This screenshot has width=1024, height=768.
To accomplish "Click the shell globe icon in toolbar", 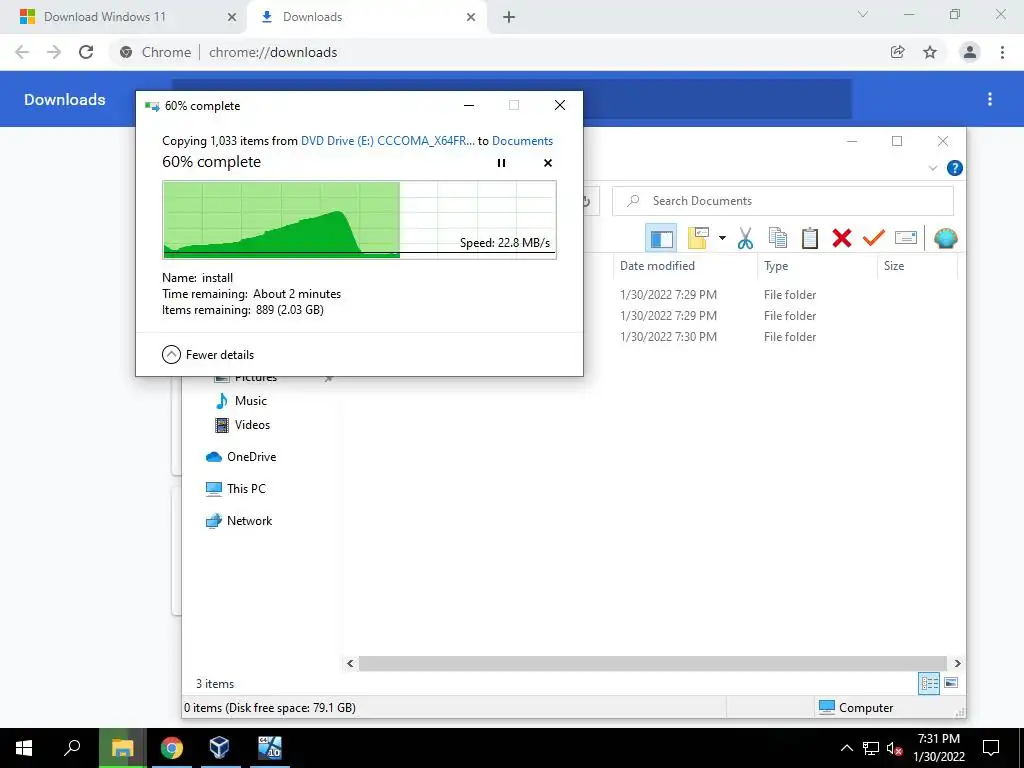I will [945, 238].
